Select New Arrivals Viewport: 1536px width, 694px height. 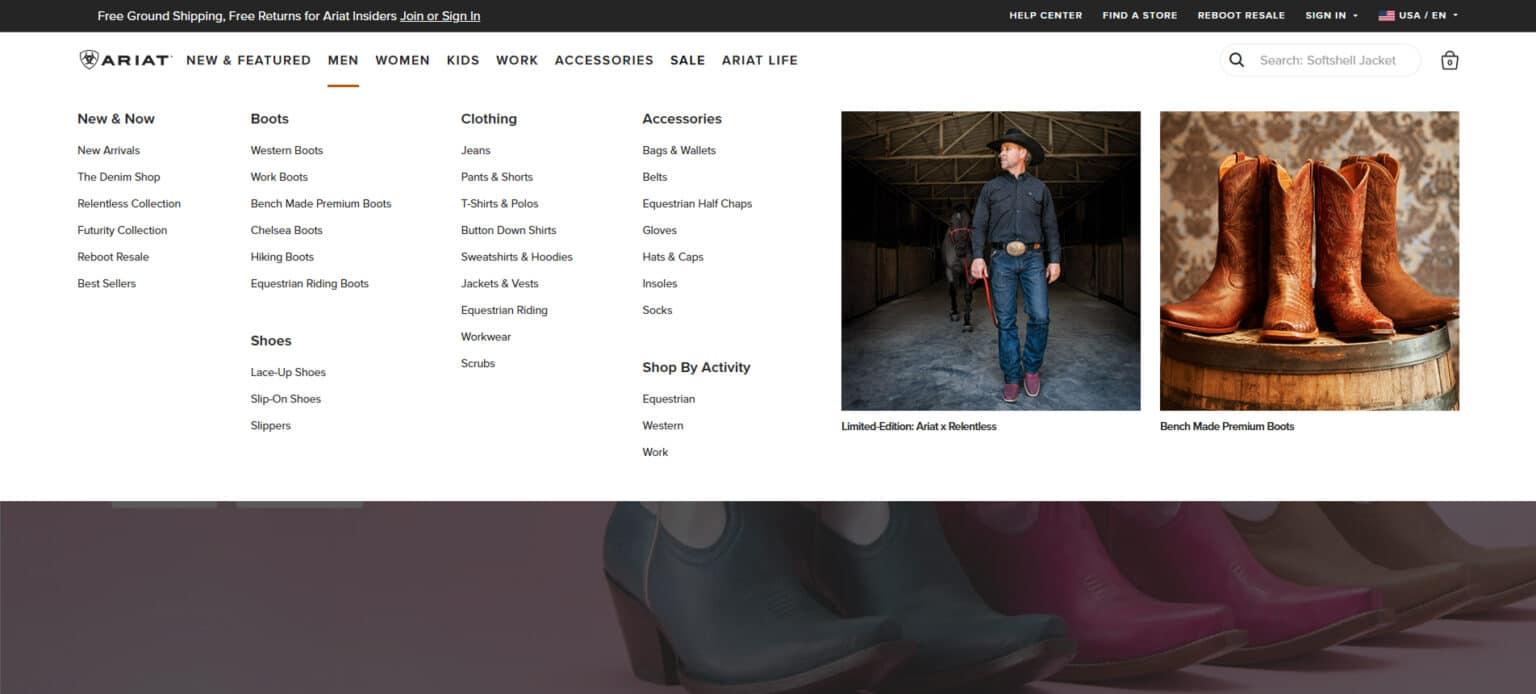click(108, 150)
